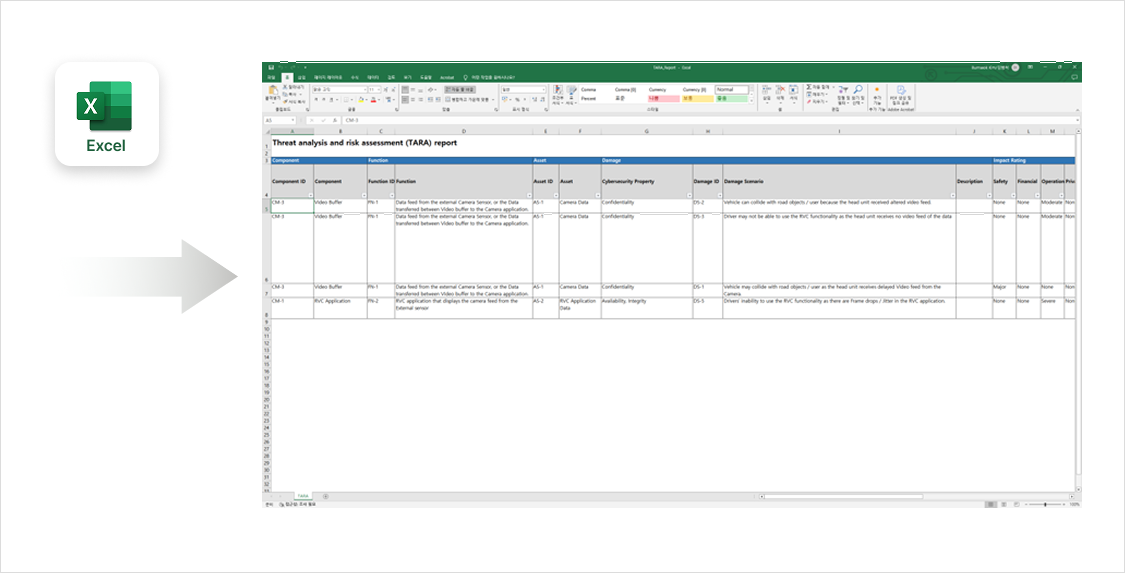Select the TARA sheet tab
The image size is (1125, 573).
(302, 496)
